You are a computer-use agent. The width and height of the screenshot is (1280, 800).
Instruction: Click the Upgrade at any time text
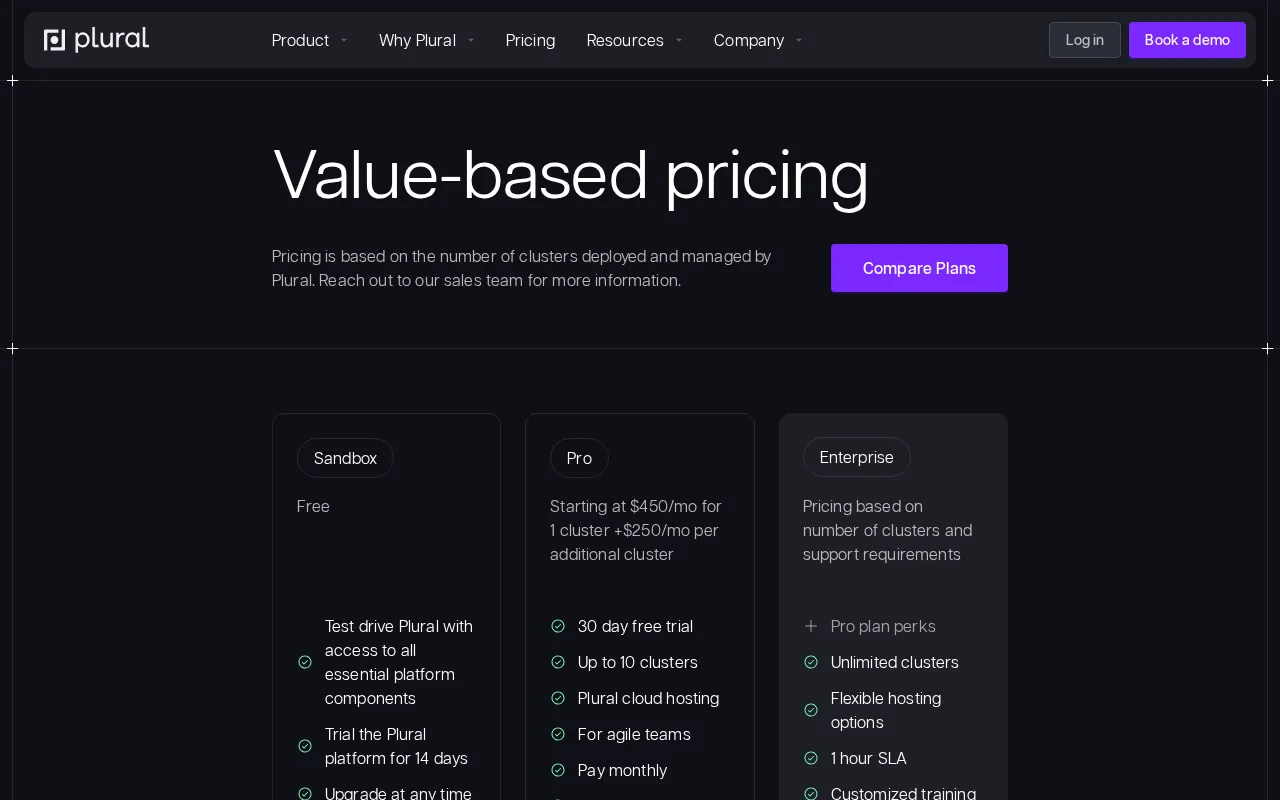click(398, 793)
